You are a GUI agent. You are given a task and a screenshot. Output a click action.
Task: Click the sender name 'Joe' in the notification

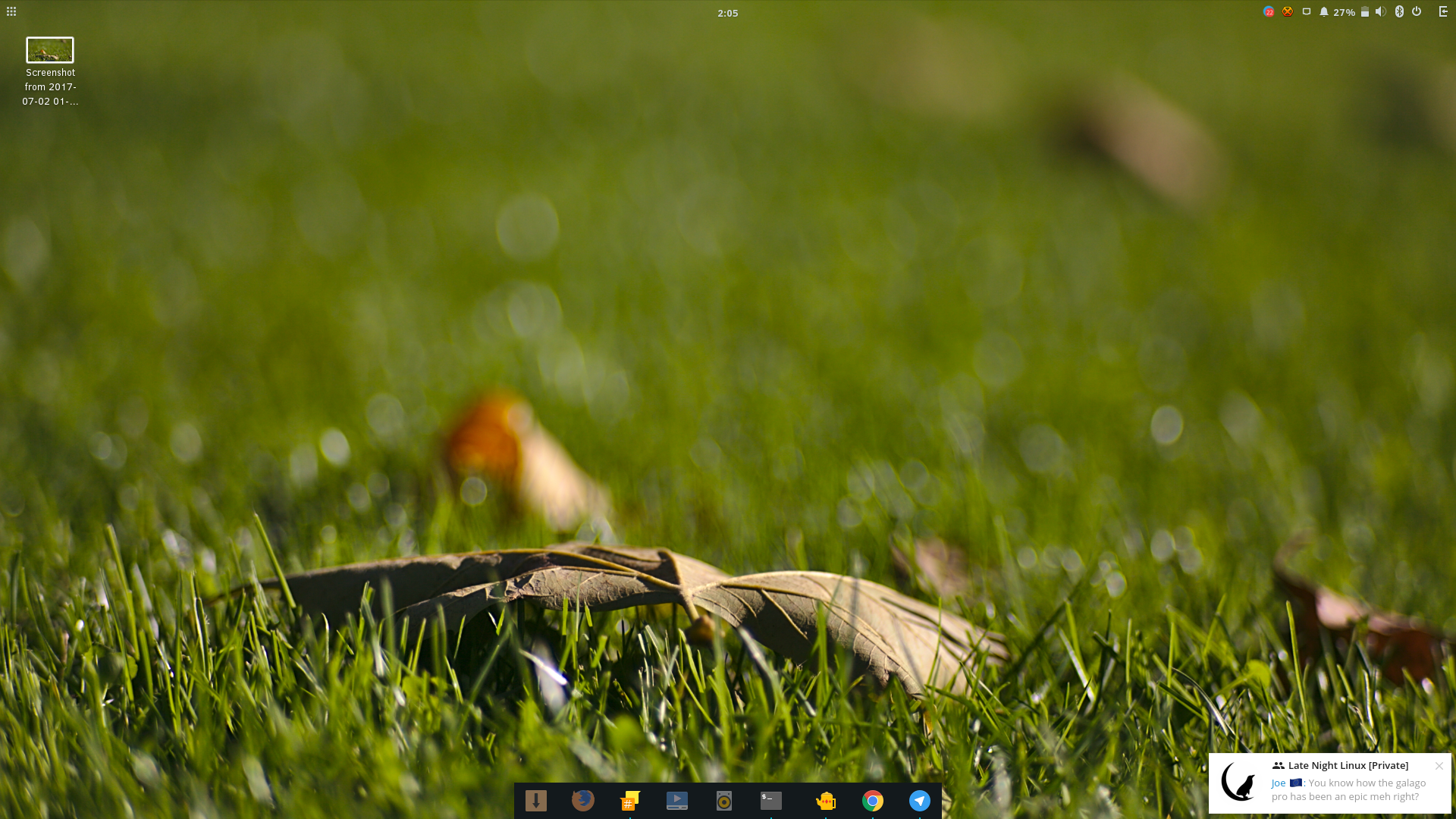[1279, 783]
